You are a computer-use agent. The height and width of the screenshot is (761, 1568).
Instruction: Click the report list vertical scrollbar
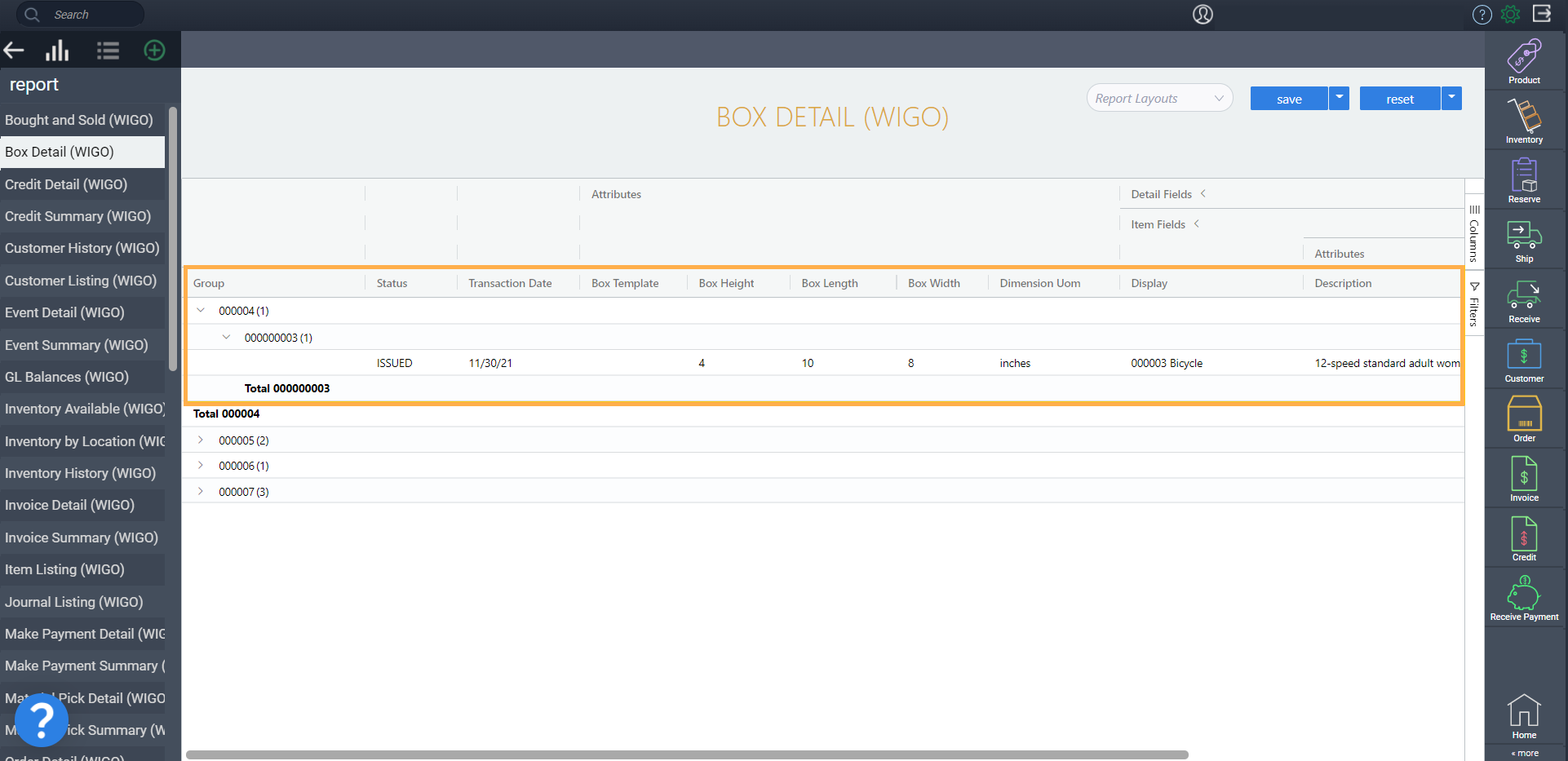(173, 238)
